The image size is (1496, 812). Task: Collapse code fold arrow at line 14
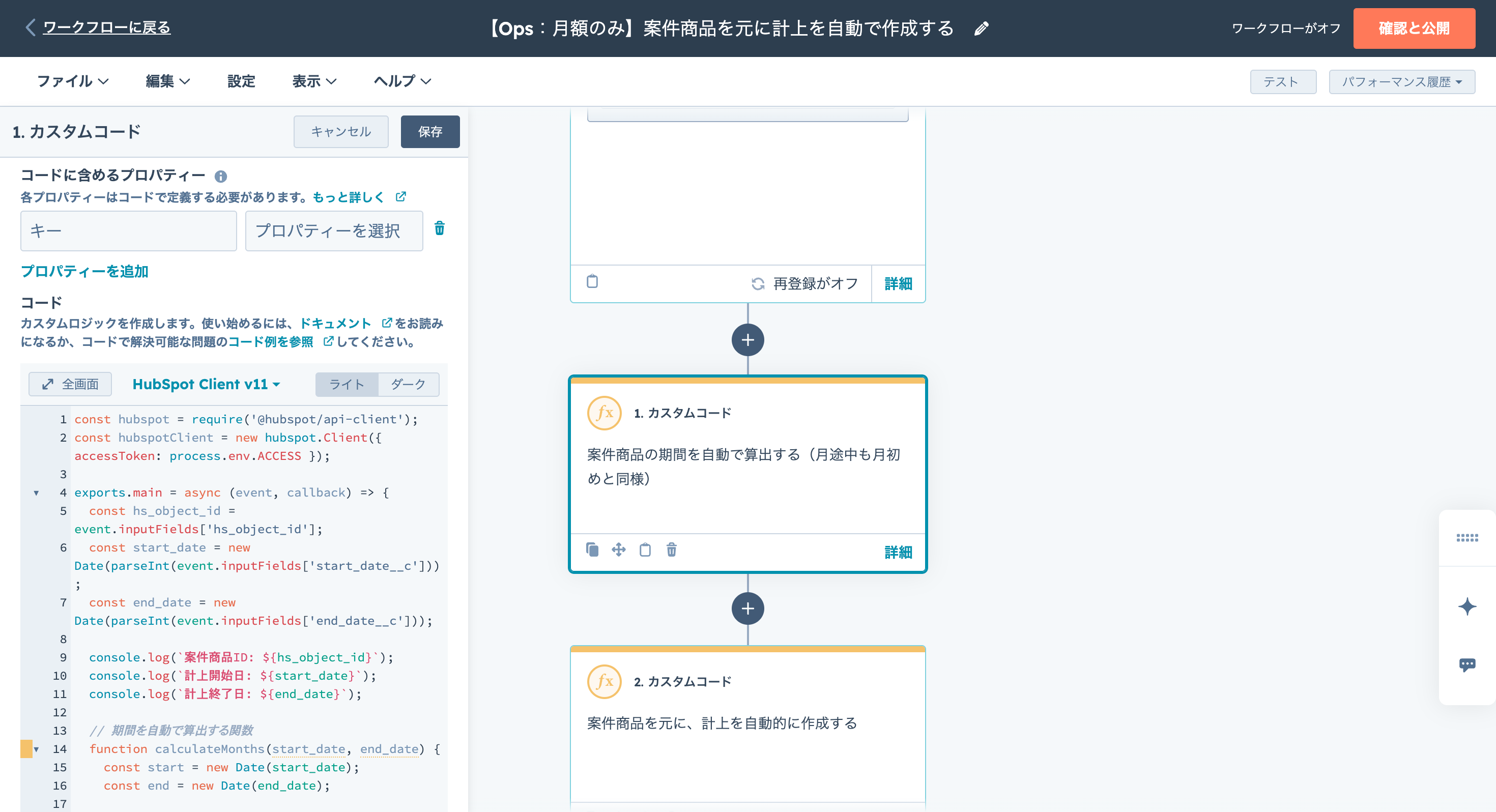pyautogui.click(x=36, y=749)
